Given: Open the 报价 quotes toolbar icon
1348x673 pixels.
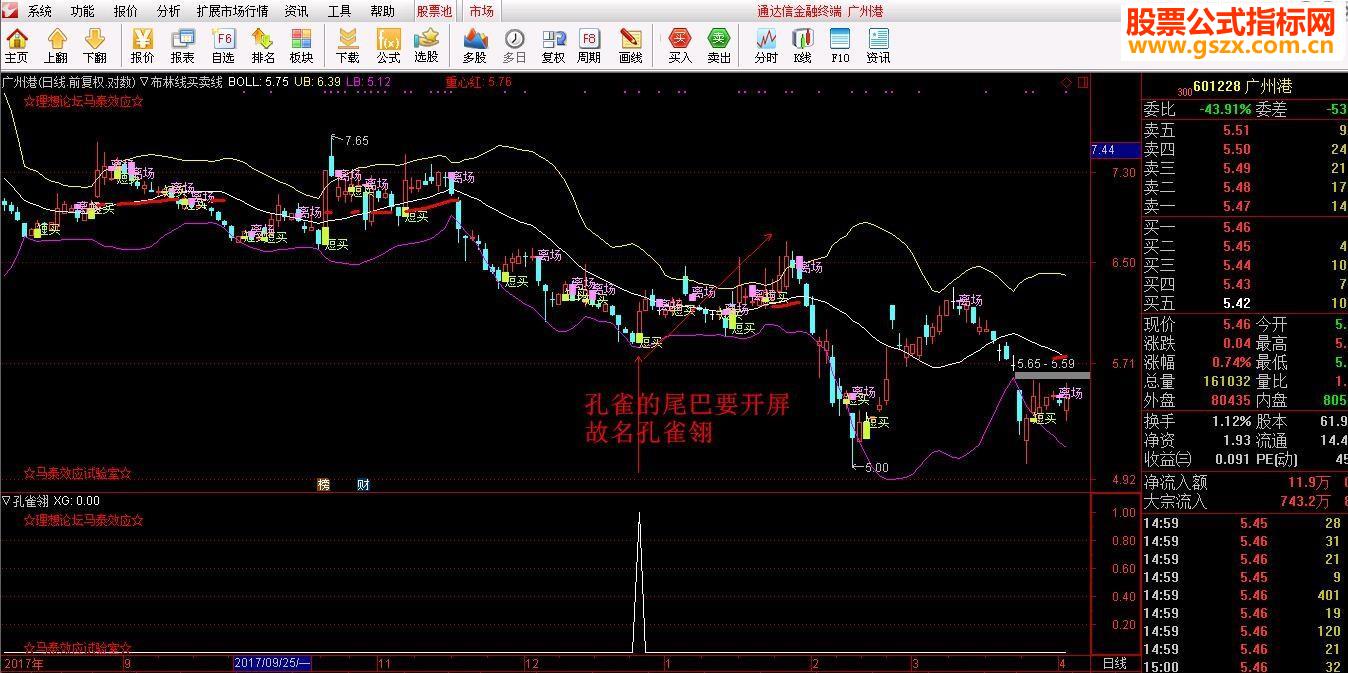Looking at the screenshot, I should (143, 46).
